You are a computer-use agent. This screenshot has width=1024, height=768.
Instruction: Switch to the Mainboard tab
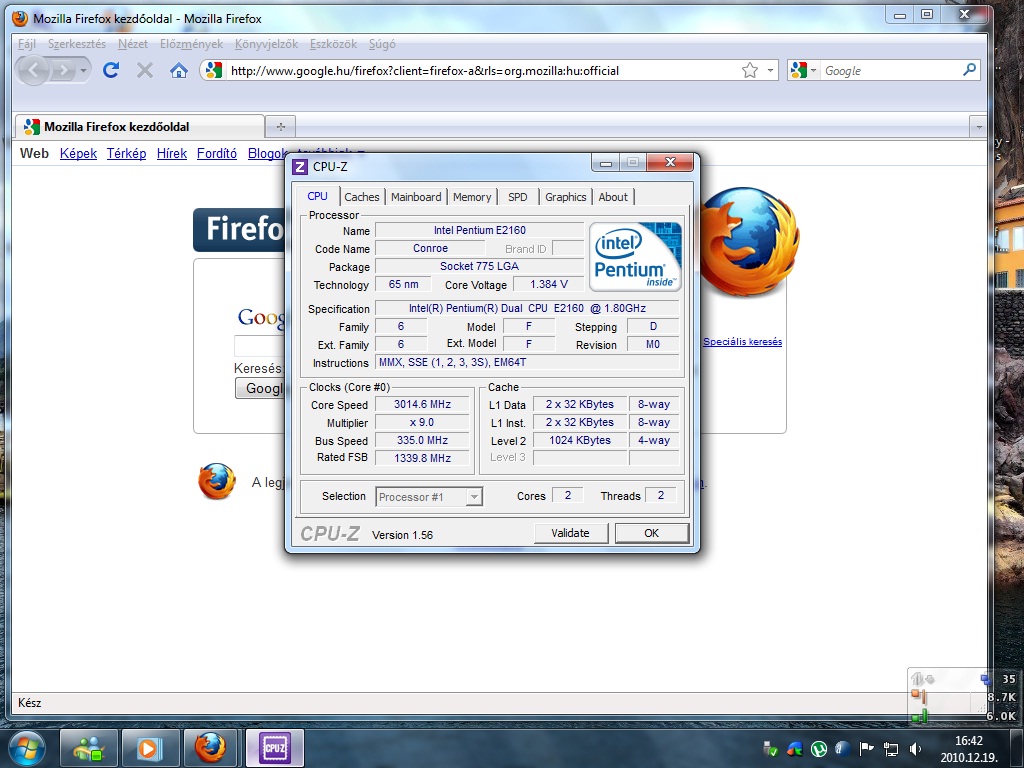416,197
